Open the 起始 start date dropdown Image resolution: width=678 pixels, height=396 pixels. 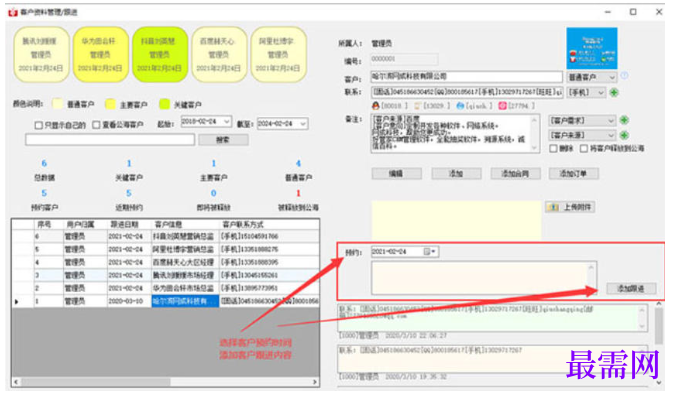pos(227,122)
